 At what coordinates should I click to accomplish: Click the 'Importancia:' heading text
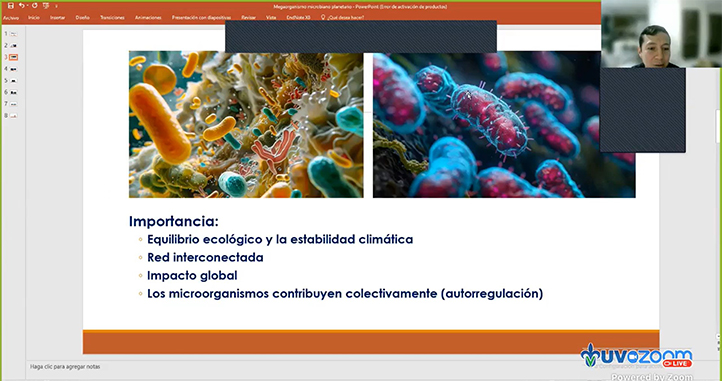point(174,221)
